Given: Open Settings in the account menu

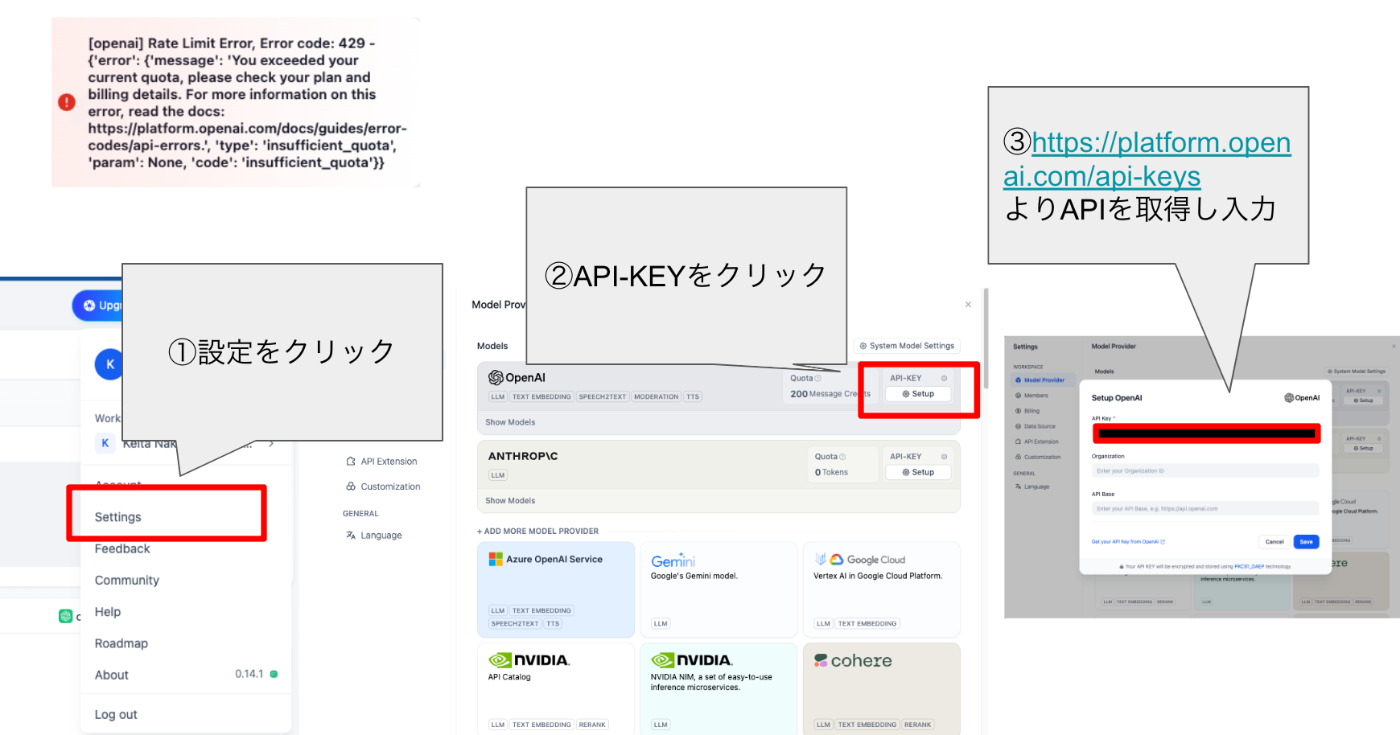Looking at the screenshot, I should [118, 517].
